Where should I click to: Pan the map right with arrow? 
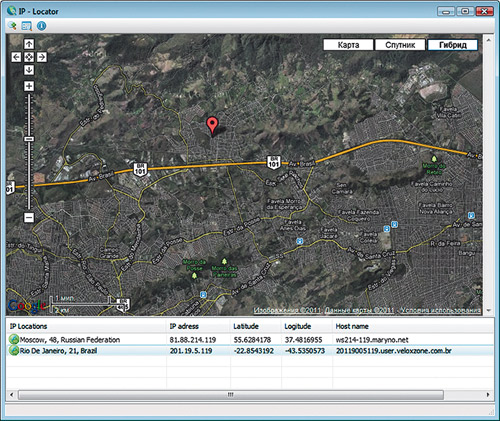pos(42,57)
